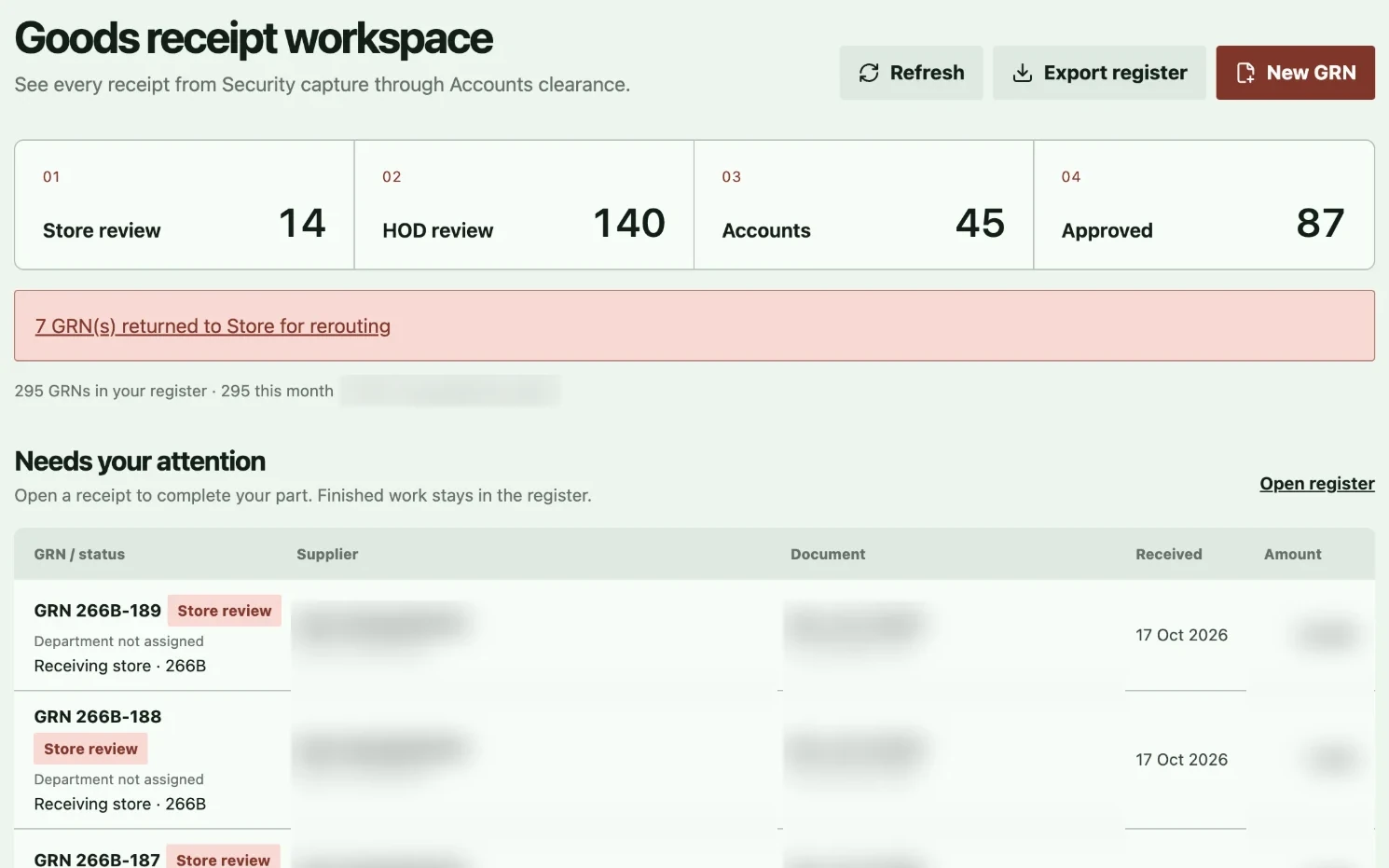Viewport: 1389px width, 868px height.
Task: Click the Store review badge for GRN 266B-189
Action: tap(225, 611)
